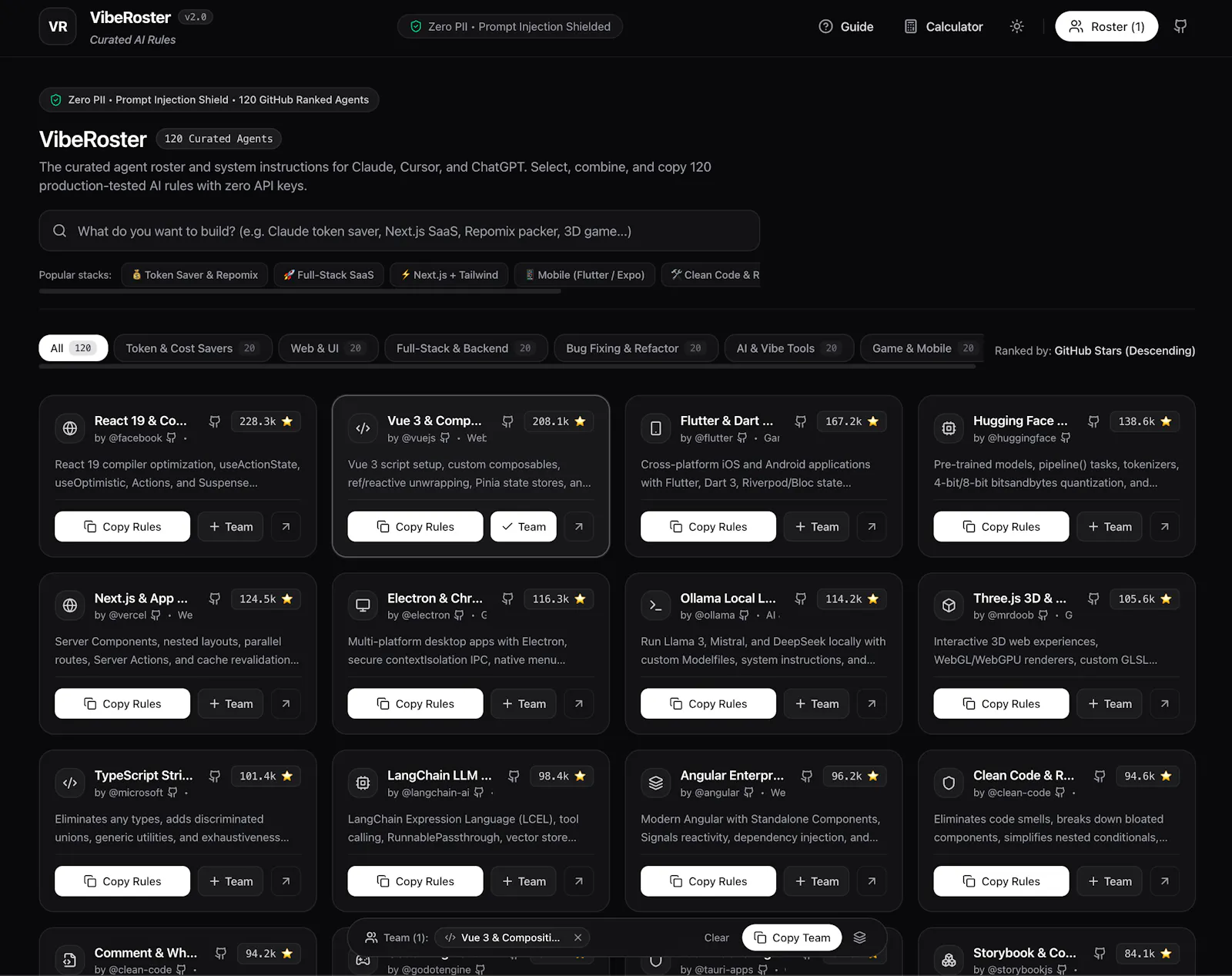Click the VR logo icon
The image size is (1232, 976).
click(x=58, y=26)
